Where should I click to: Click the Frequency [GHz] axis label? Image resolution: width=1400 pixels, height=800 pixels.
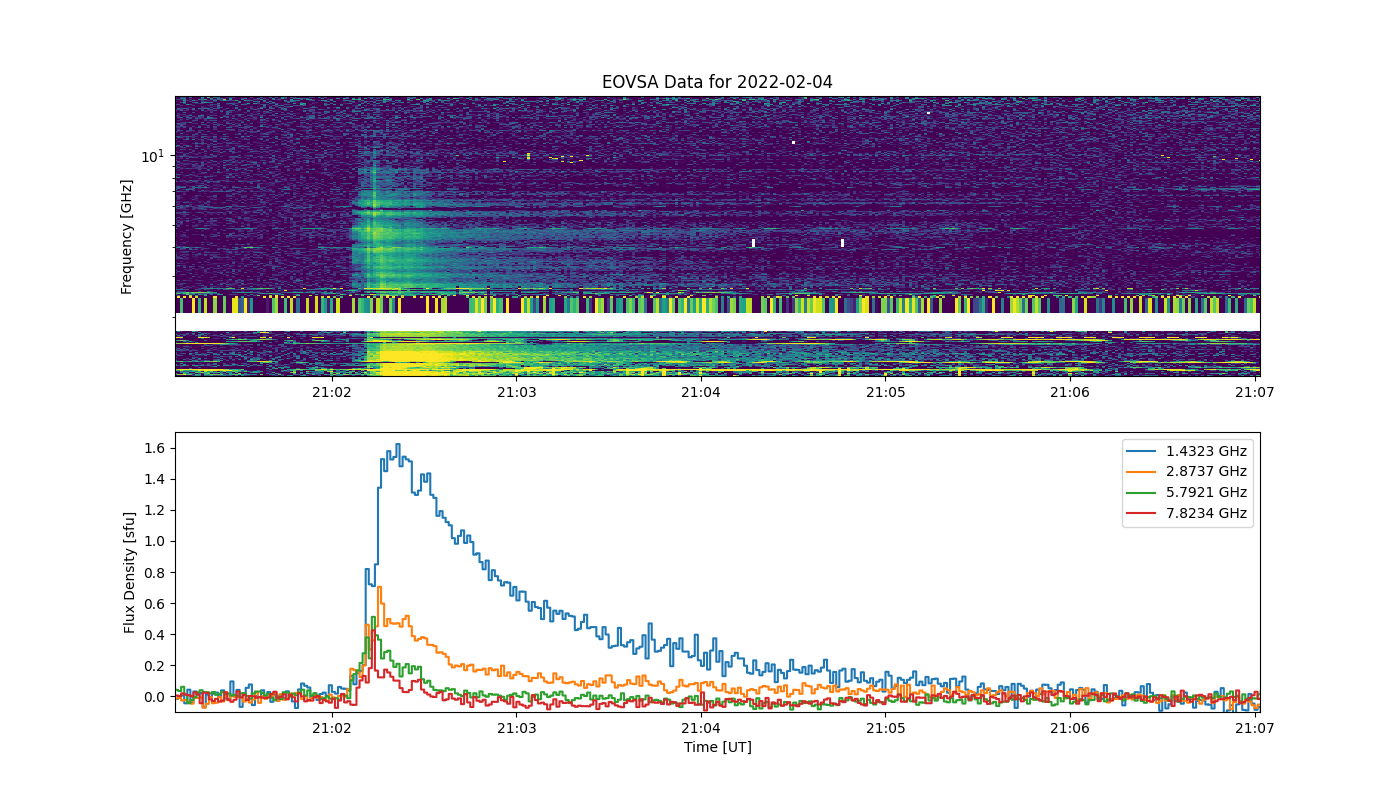(x=127, y=237)
